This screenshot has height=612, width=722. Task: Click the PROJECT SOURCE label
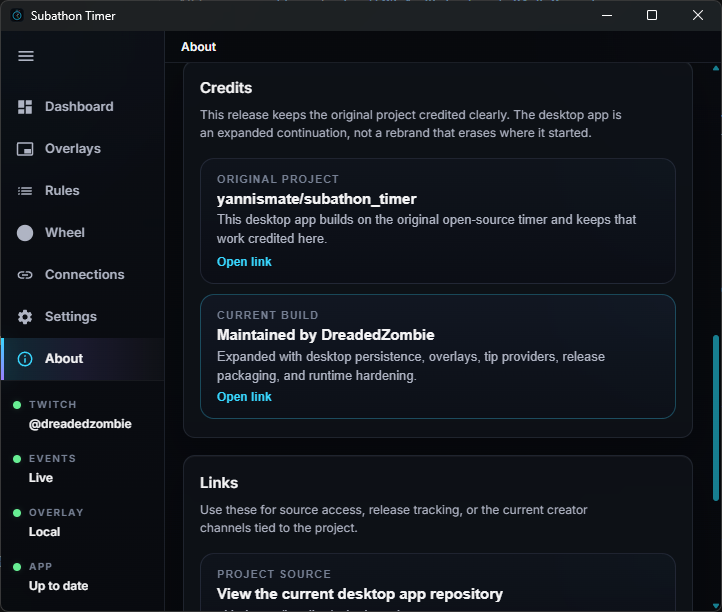274,574
